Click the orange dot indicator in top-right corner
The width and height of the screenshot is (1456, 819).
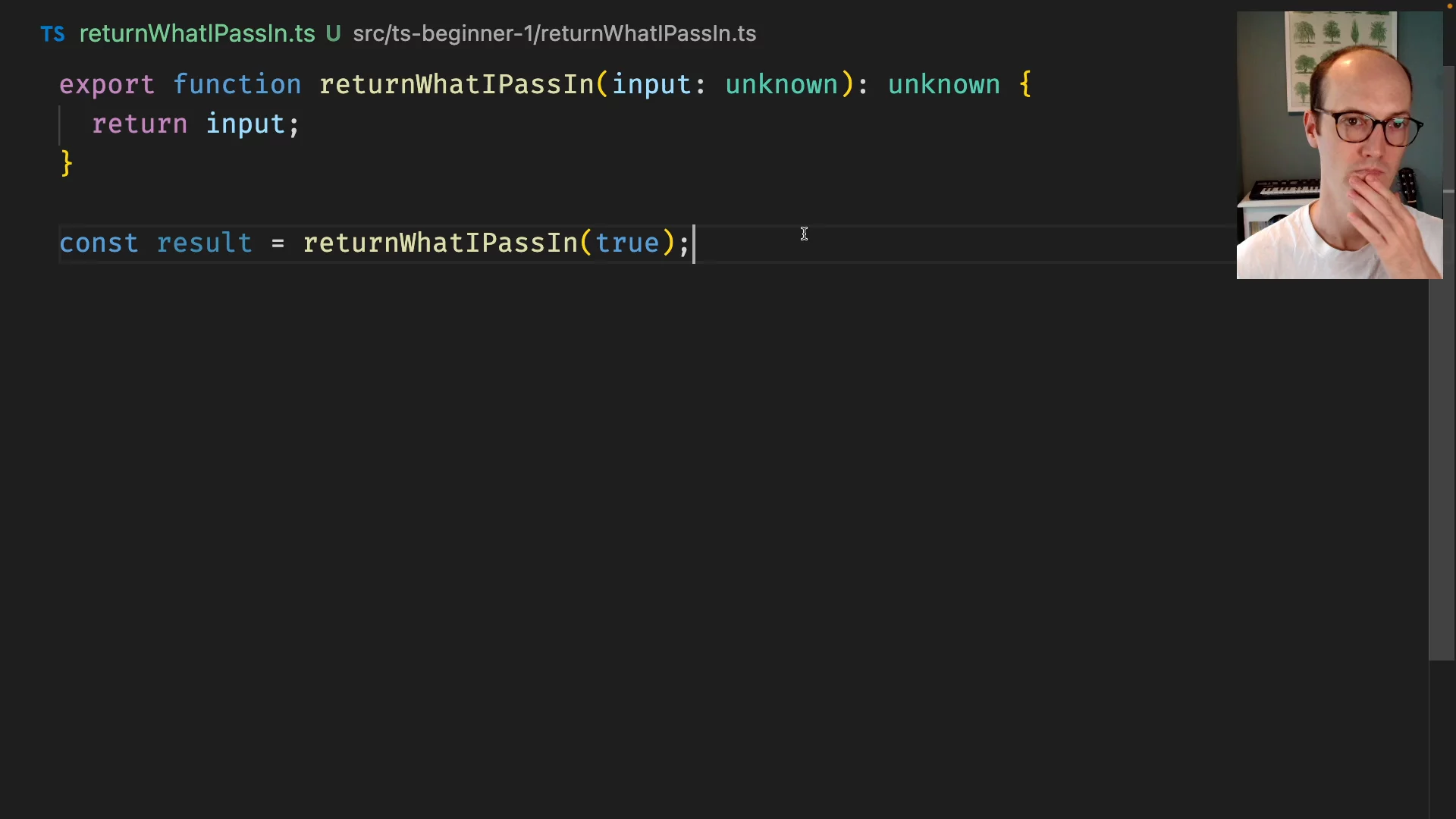tap(1449, 6)
